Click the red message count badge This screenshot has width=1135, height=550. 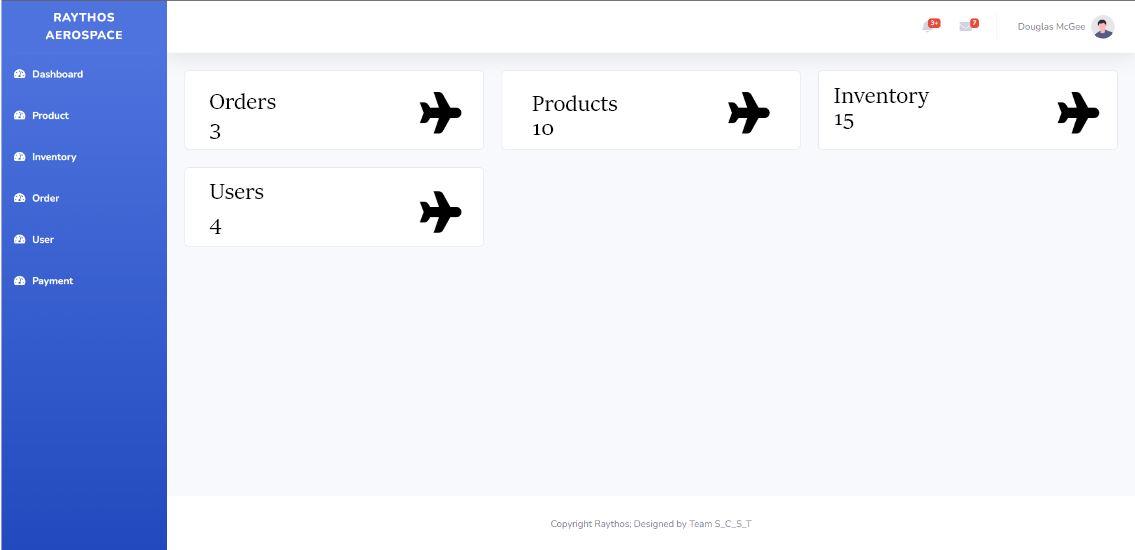(974, 23)
